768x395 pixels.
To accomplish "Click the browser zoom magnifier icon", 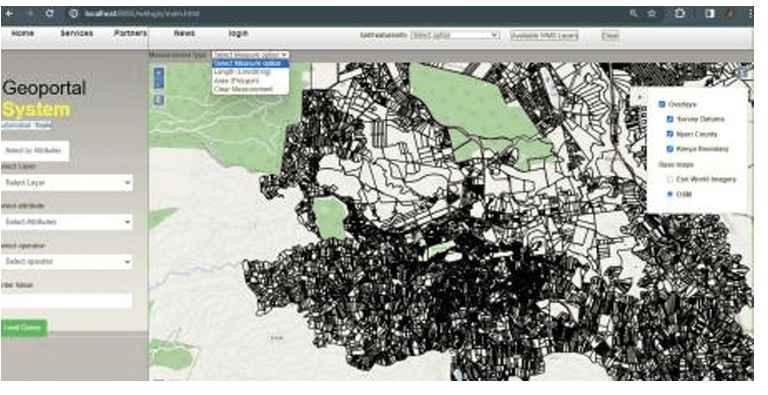I will pyautogui.click(x=634, y=14).
